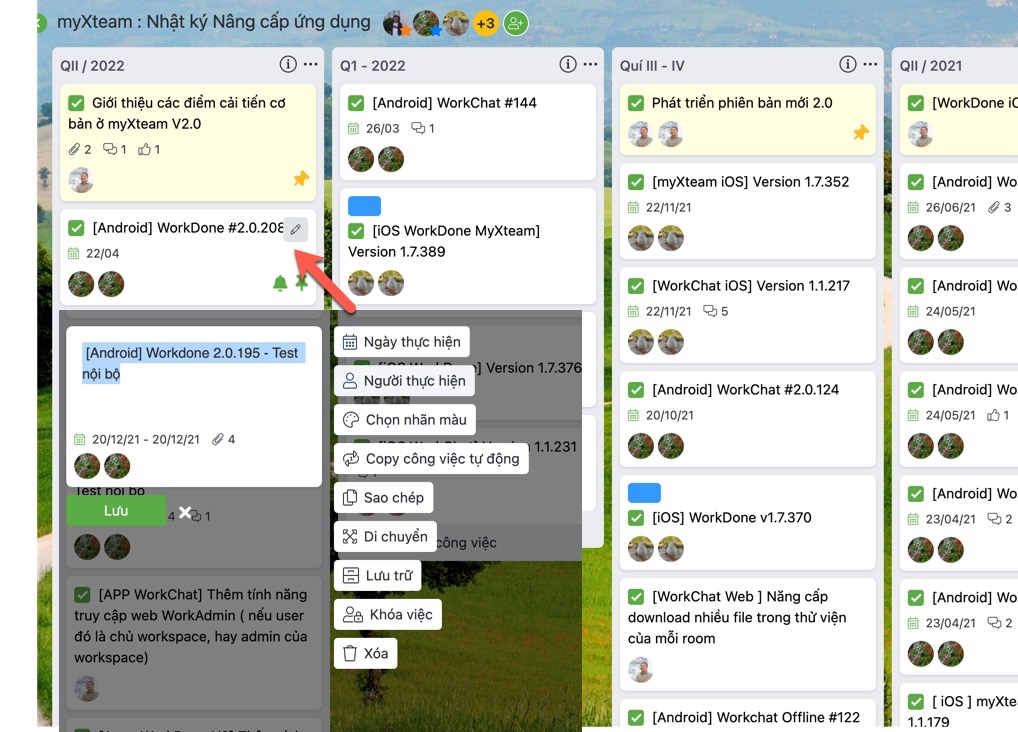The image size is (1018, 732).
Task: Select Ngày thực hiện menu option
Action: (x=401, y=342)
